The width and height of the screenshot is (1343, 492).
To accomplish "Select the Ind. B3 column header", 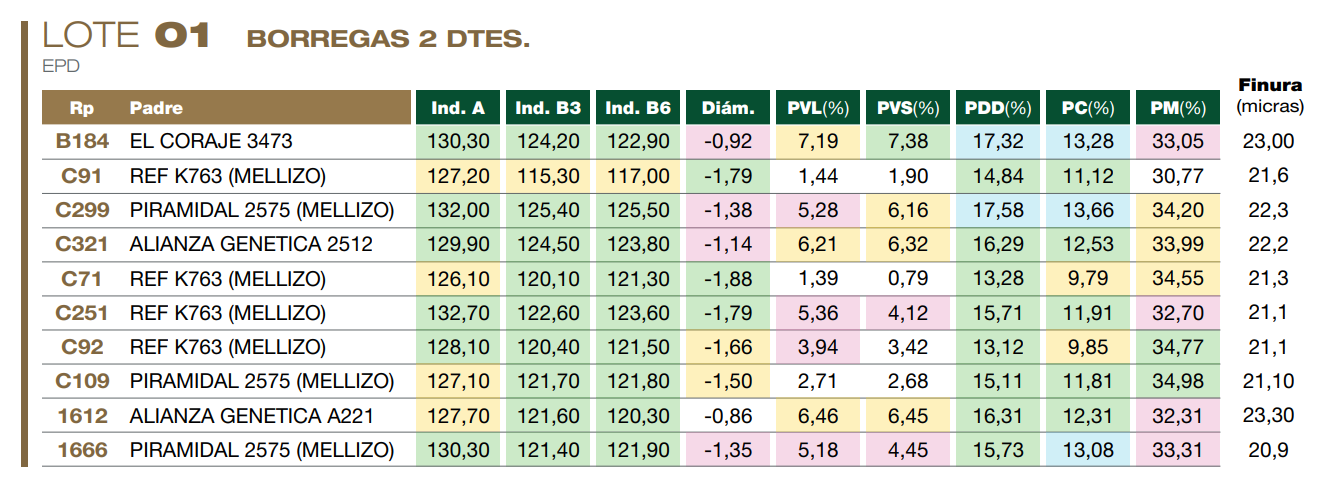I will pos(548,108).
